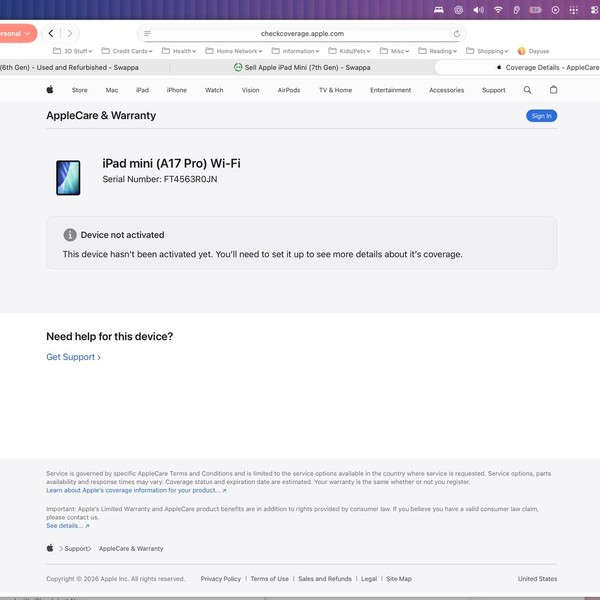Expand the Reading bookmarks folder
This screenshot has width=600, height=600.
pyautogui.click(x=437, y=51)
